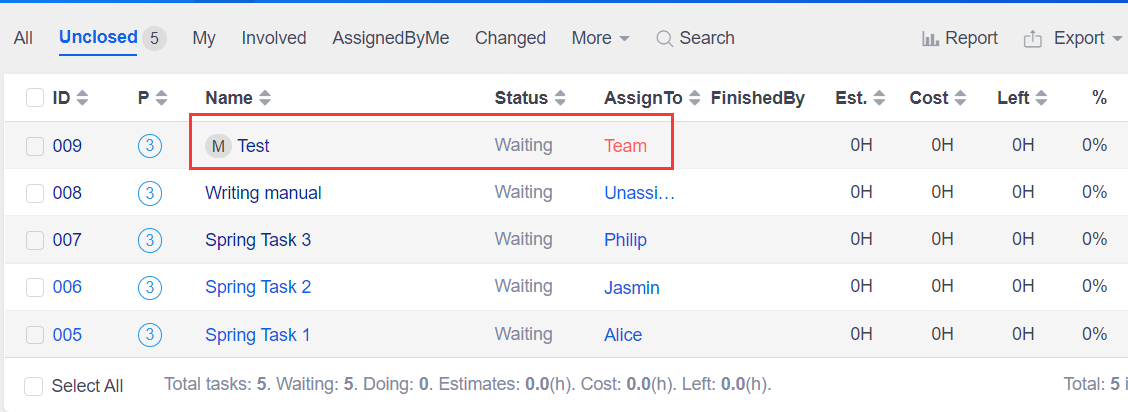The height and width of the screenshot is (412, 1128).
Task: Sort by Status column arrows
Action: 560,98
